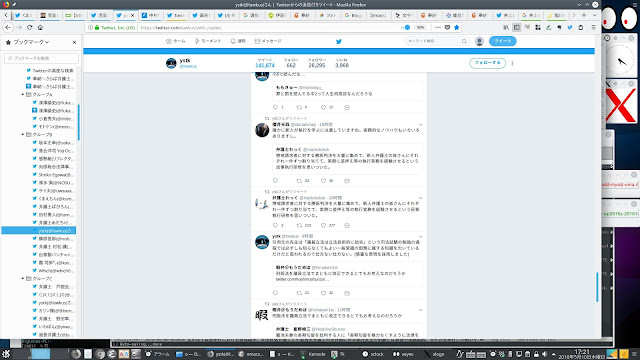Open the Twitter tab left of the active tab

(100, 16)
